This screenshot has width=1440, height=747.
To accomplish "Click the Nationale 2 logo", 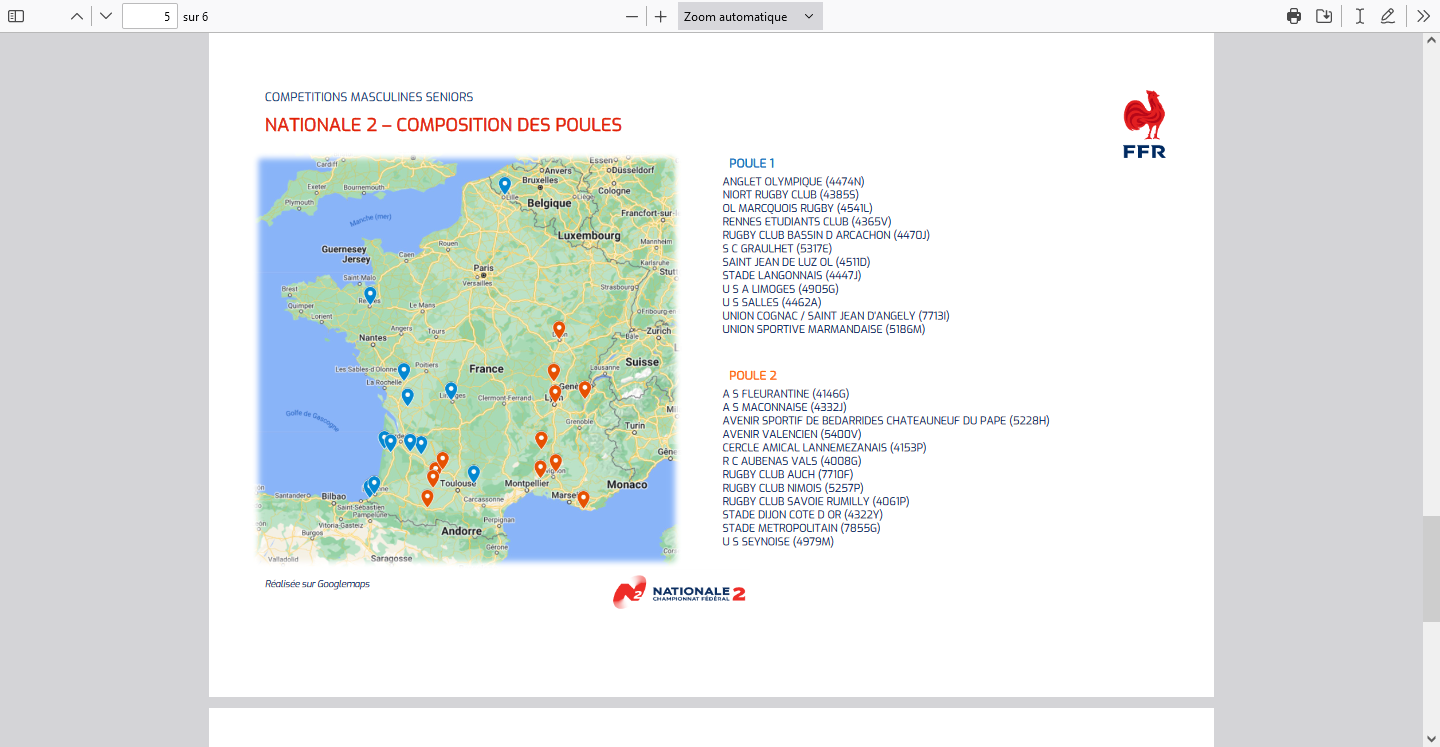I will coord(679,592).
